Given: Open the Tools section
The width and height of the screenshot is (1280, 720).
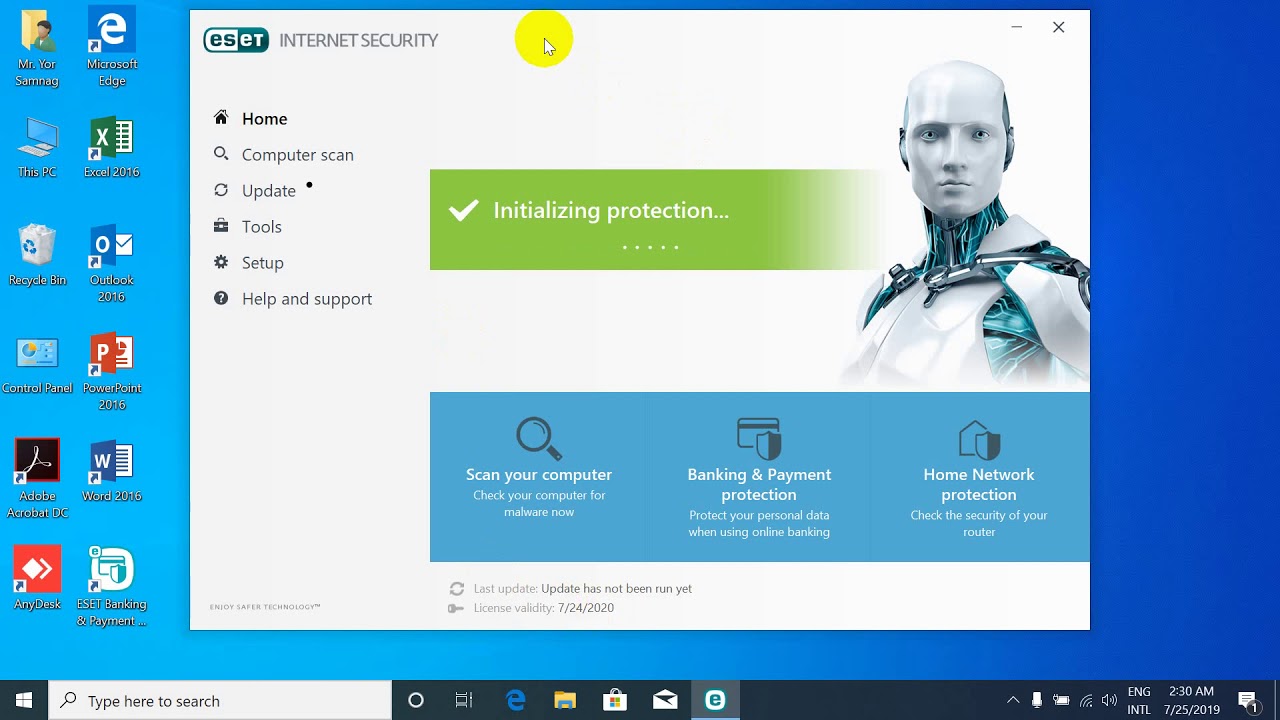Looking at the screenshot, I should pos(261,226).
